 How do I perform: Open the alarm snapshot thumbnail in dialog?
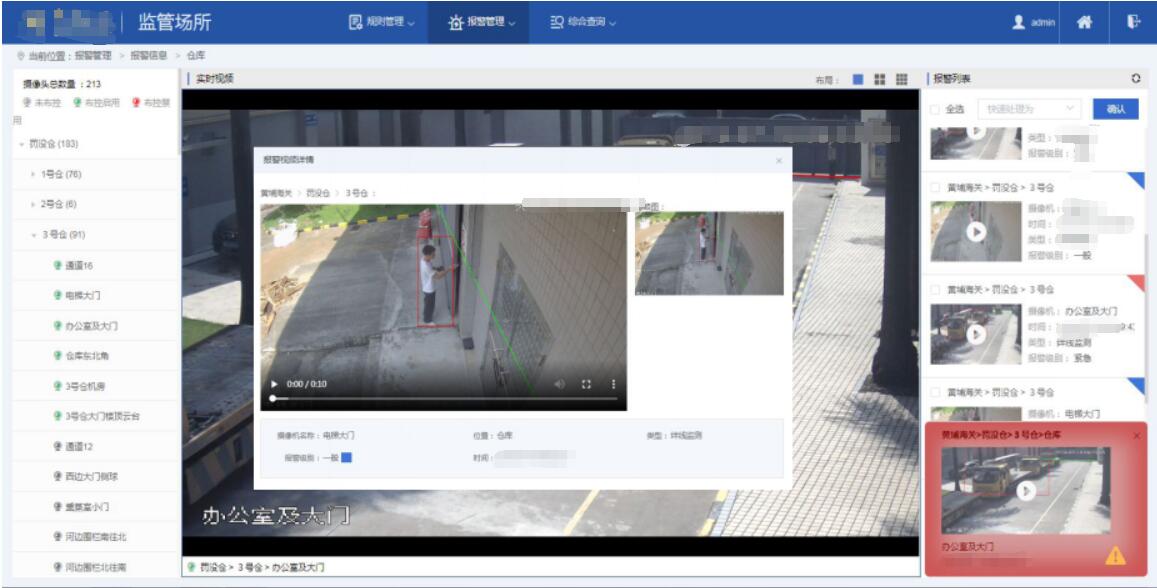tap(709, 254)
